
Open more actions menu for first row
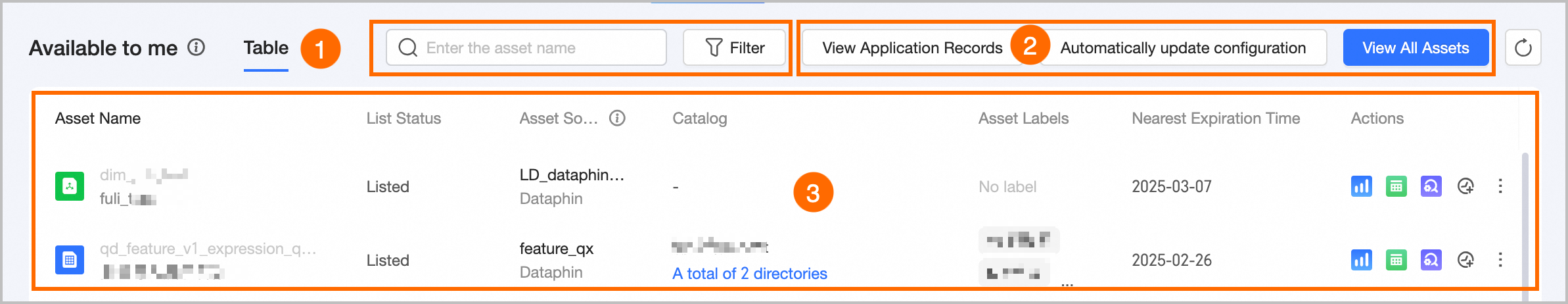tap(1500, 186)
